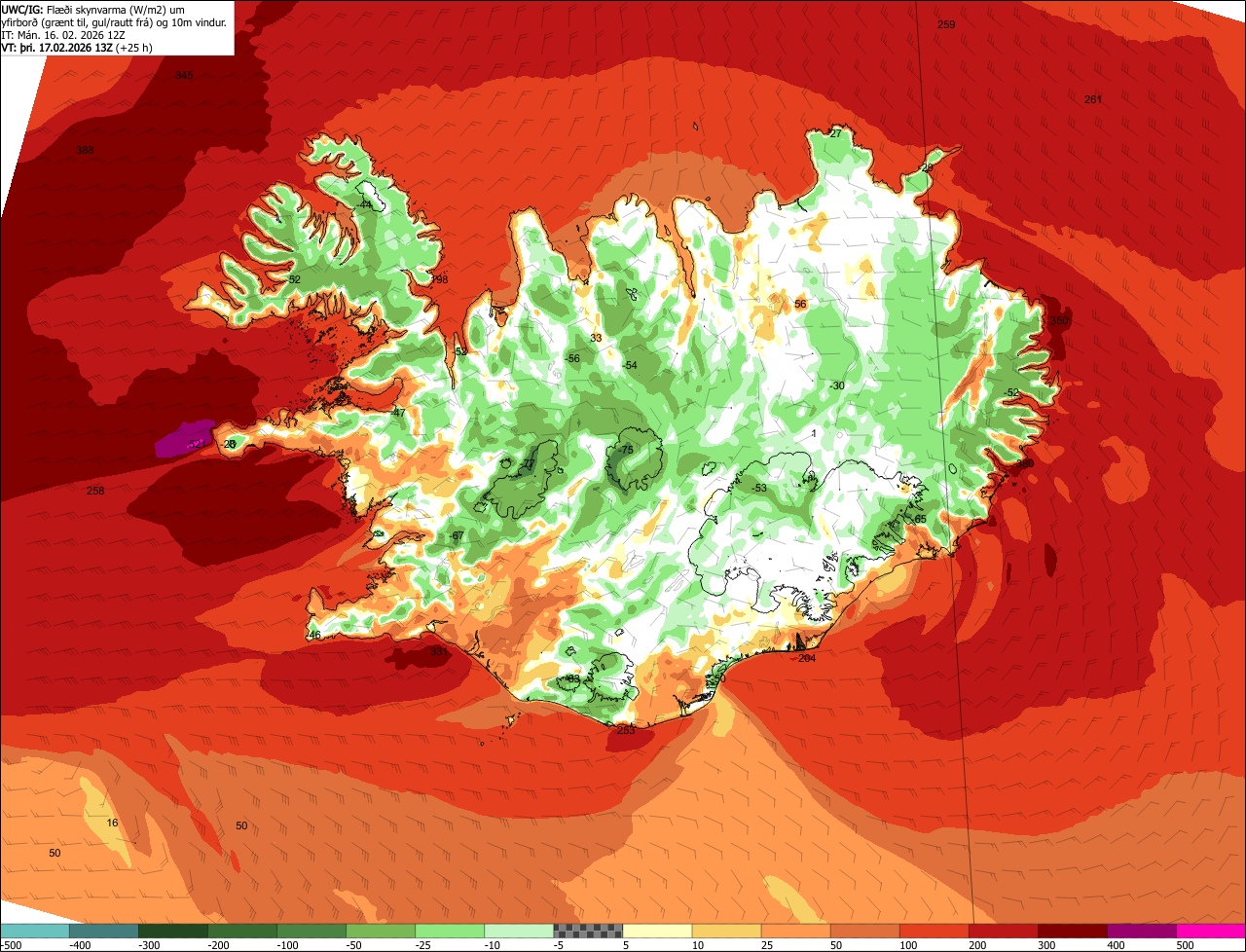Viewport: 1246px width, 952px height.
Task: Click the purple maximum patch off the west coast
Action: (185, 438)
